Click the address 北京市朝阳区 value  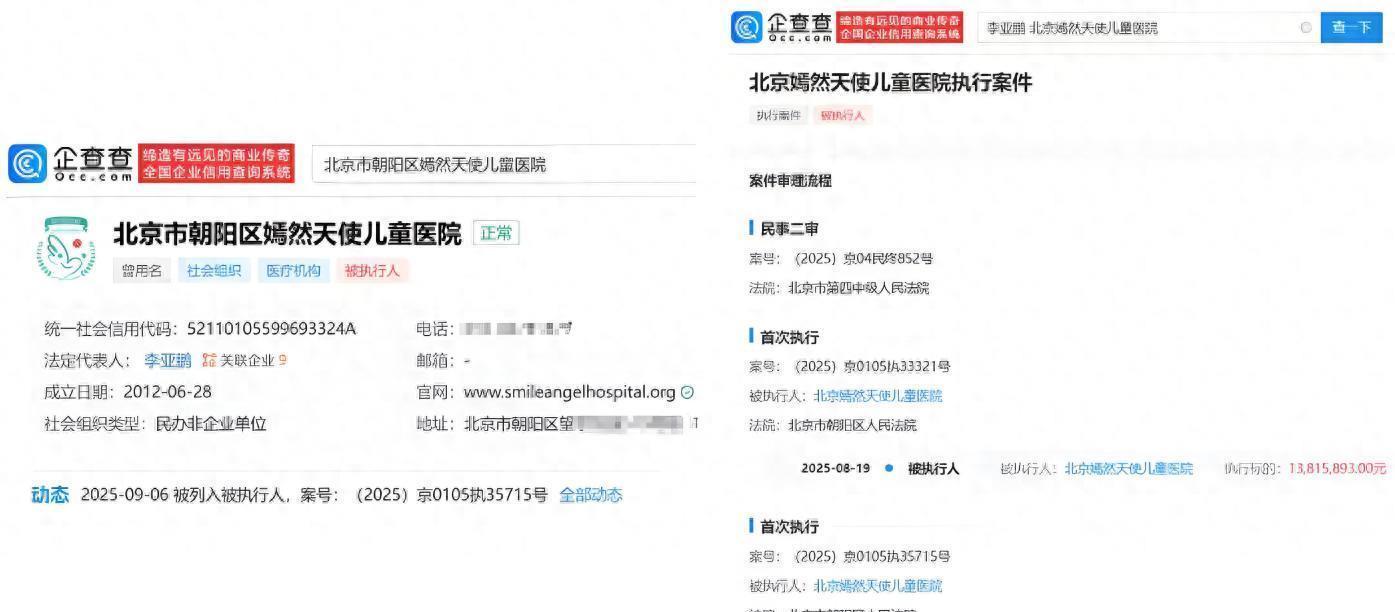[580, 423]
